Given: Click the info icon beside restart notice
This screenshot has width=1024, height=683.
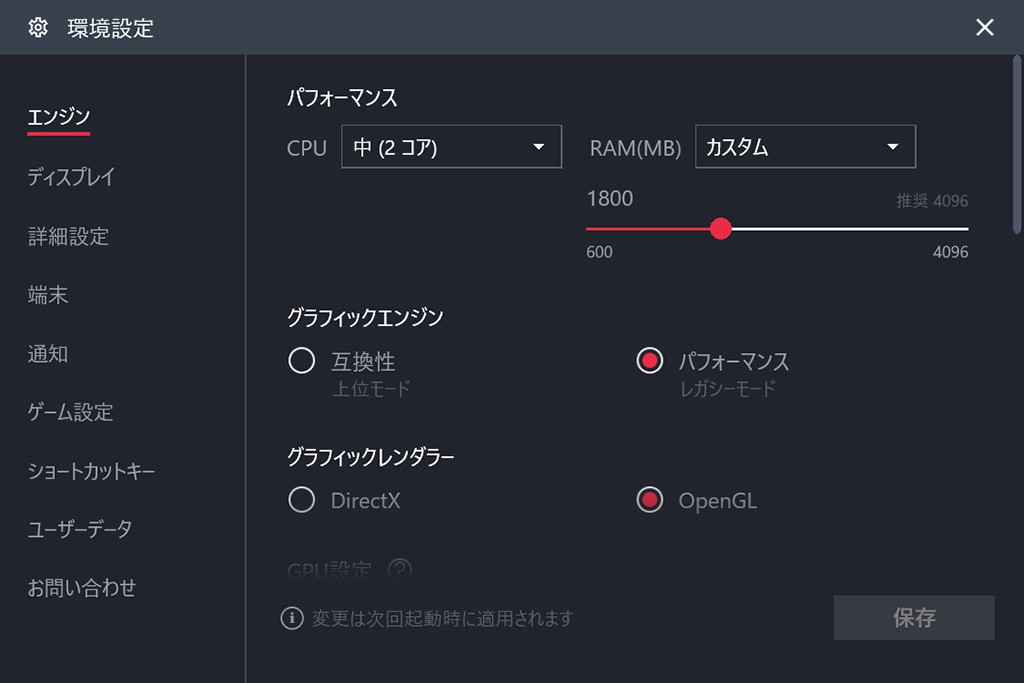Looking at the screenshot, I should tap(292, 619).
